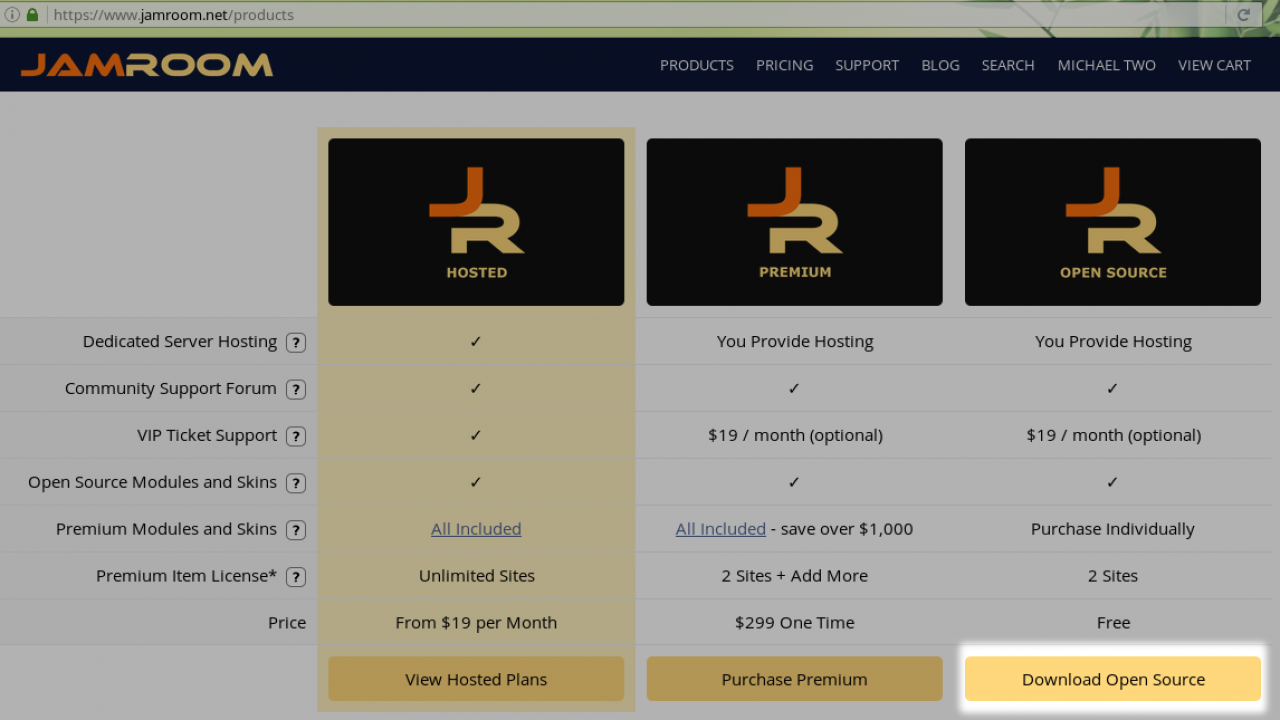Click the URL address bar field

[600, 15]
